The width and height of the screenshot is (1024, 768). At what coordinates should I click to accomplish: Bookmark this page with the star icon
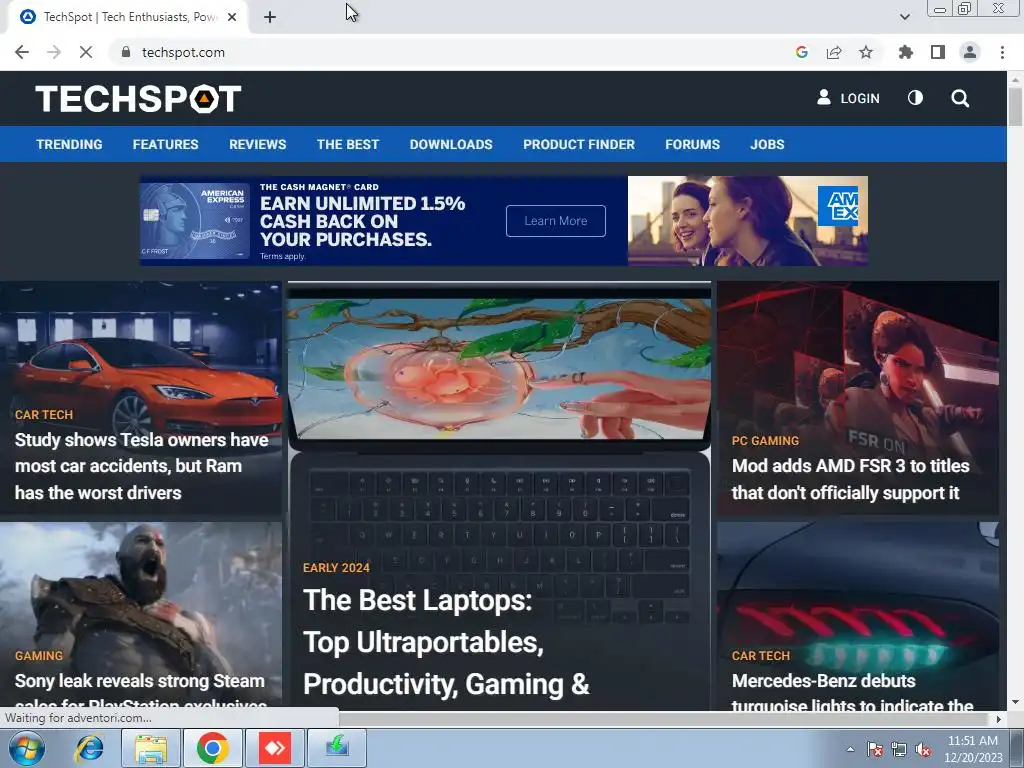point(866,52)
